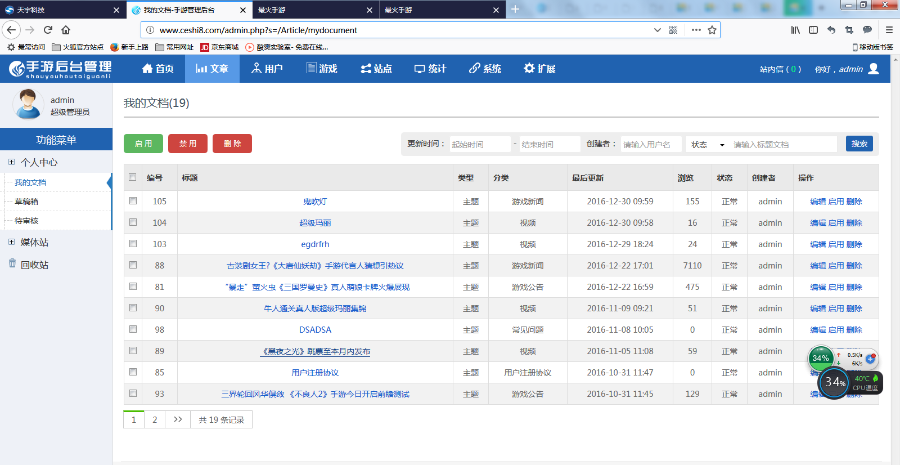Click the 首页 home icon in navbar
The height and width of the screenshot is (465, 900).
[146, 69]
